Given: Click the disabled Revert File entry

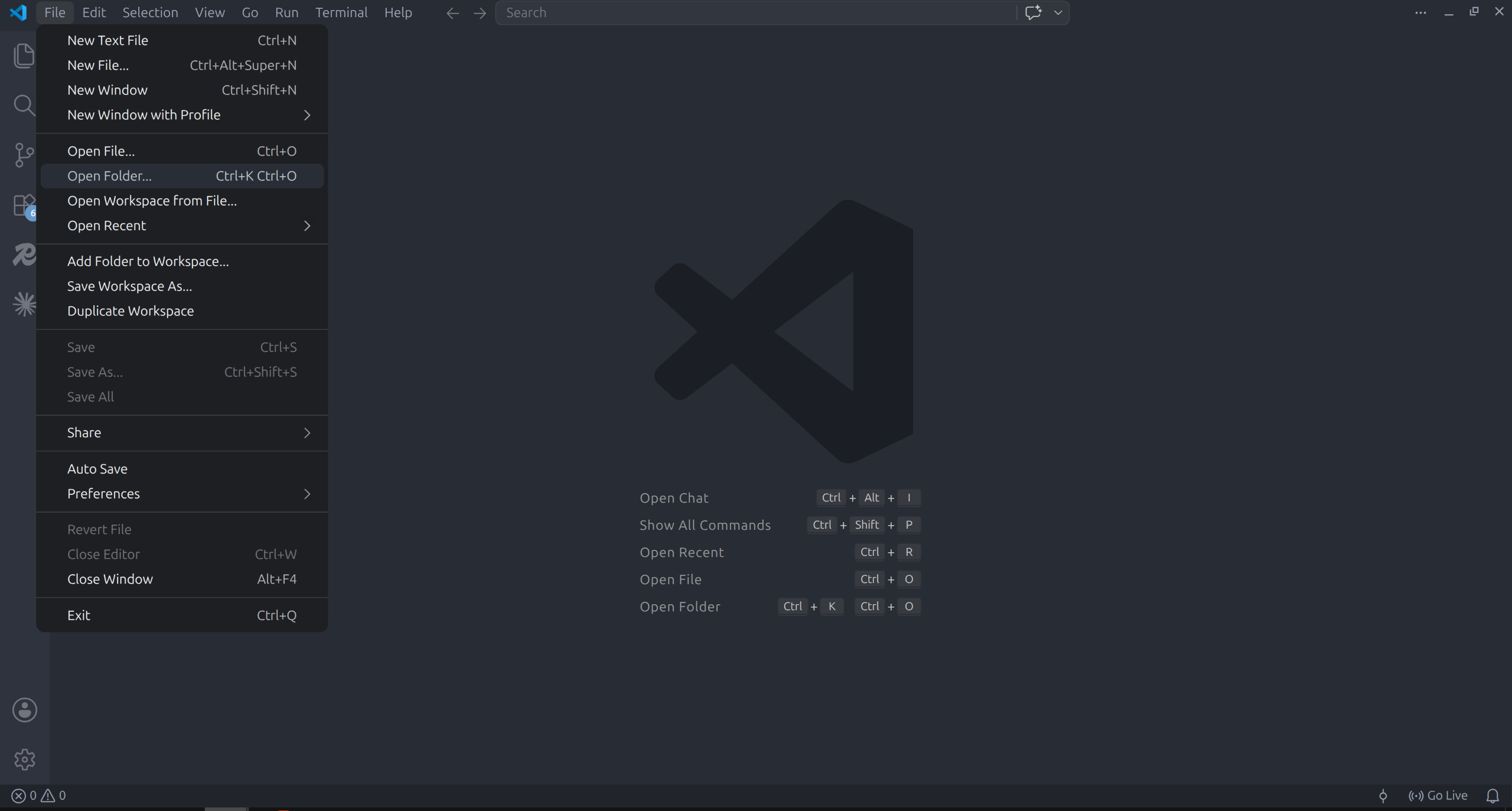Looking at the screenshot, I should pyautogui.click(x=182, y=530).
